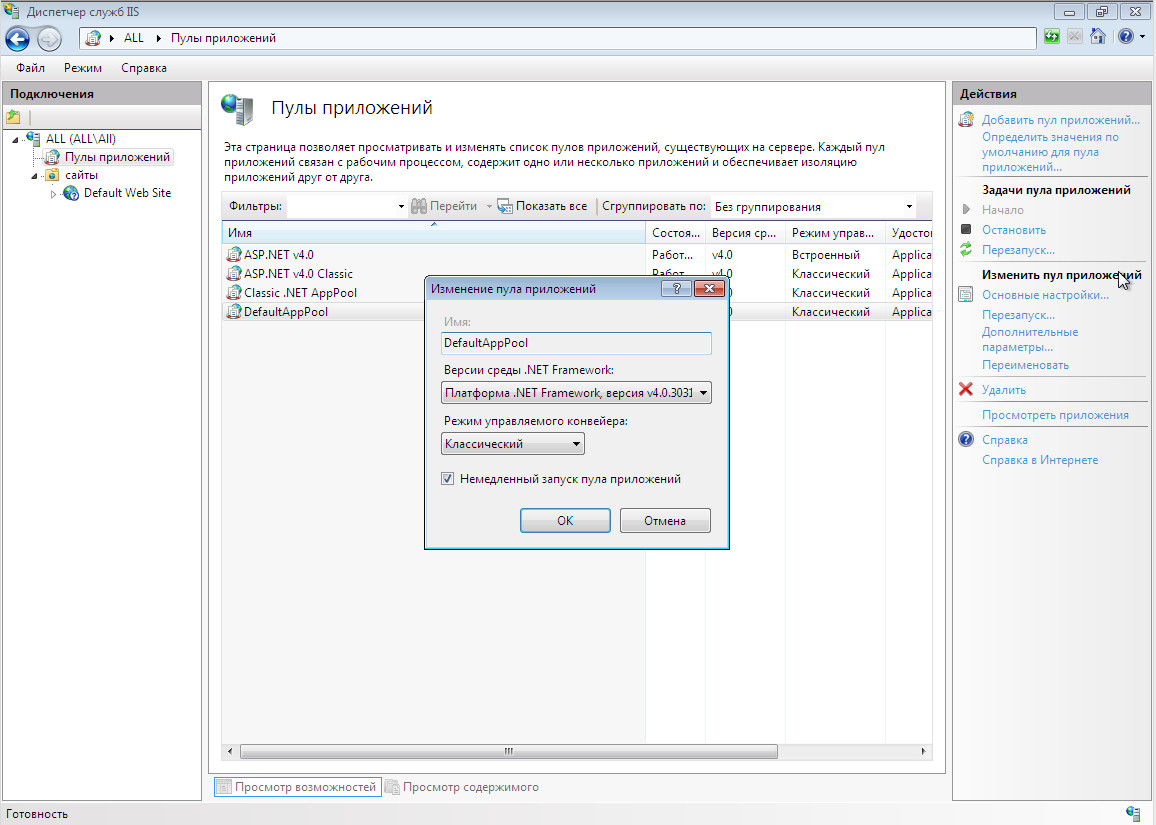This screenshot has width=1156, height=825.
Task: Click the ASP.NET v4.0 Classic pool icon
Action: pyautogui.click(x=234, y=274)
